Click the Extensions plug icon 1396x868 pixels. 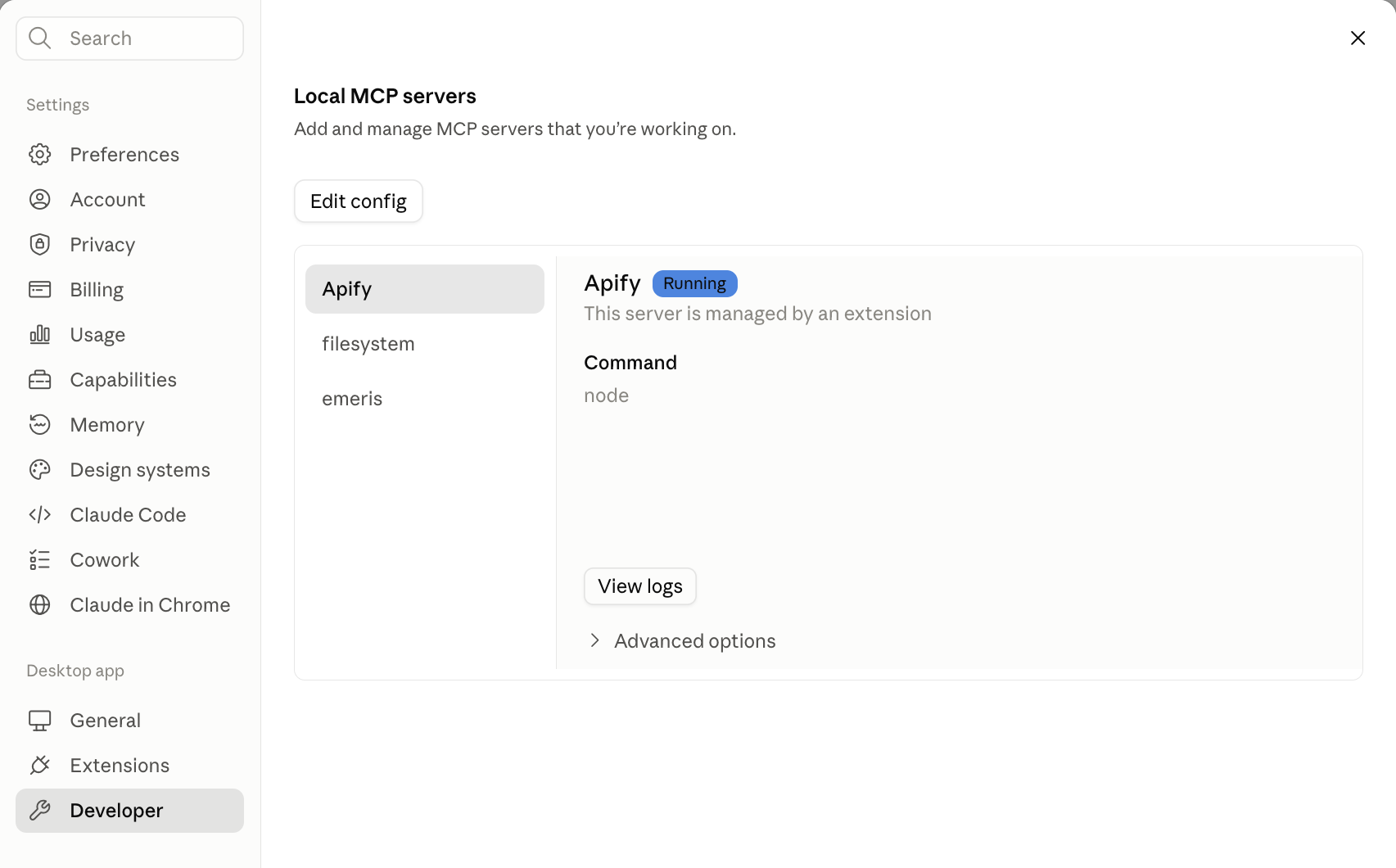tap(39, 765)
